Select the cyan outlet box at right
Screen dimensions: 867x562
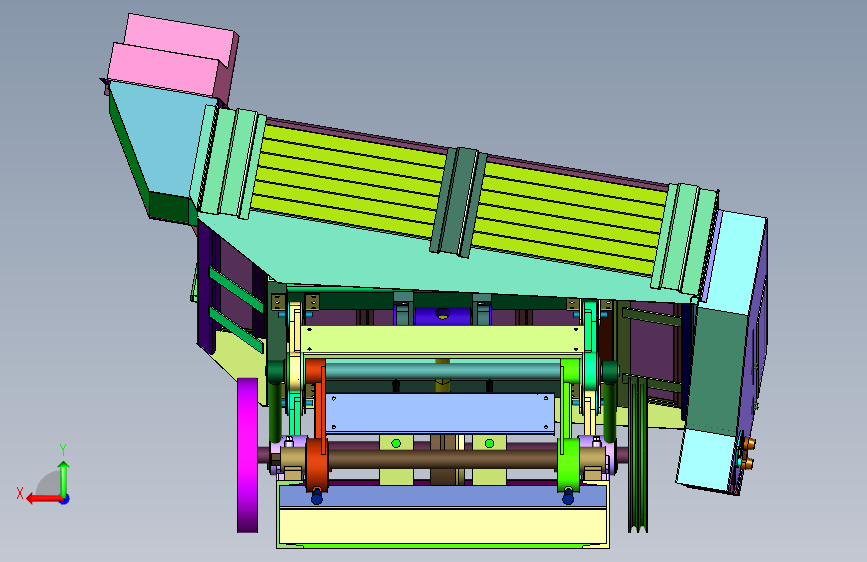tap(733, 262)
